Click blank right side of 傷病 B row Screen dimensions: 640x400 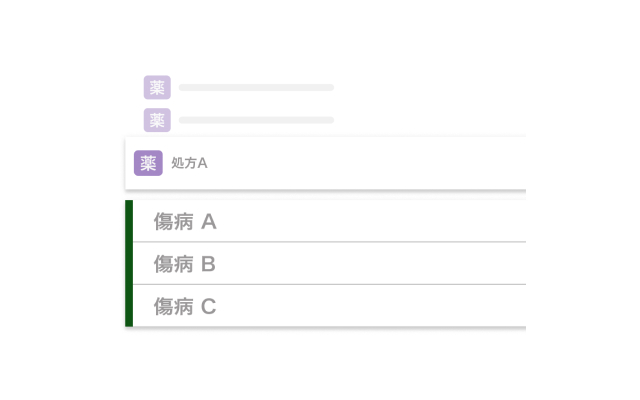tap(400, 264)
